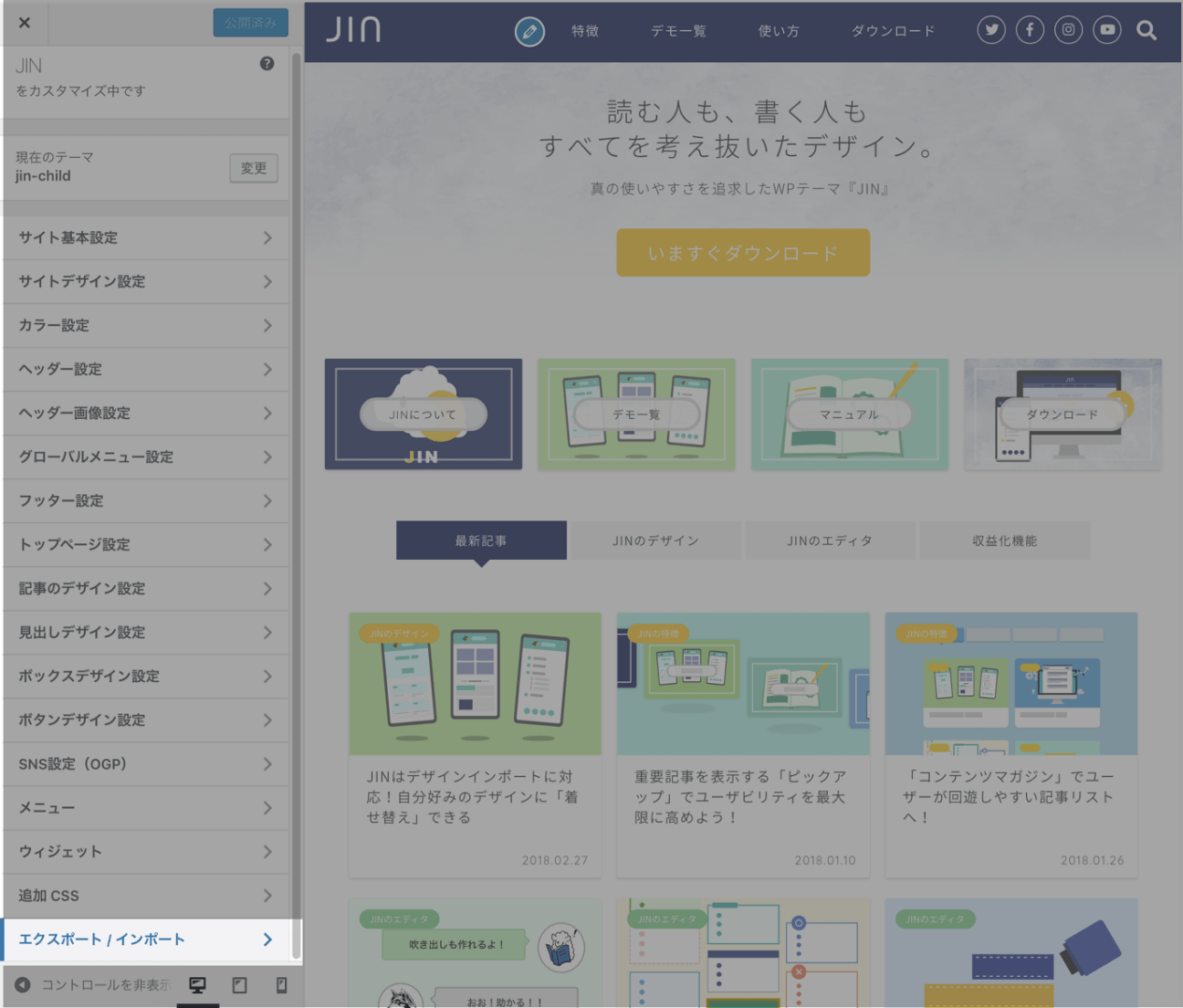Select JINのデザイン tab
The height and width of the screenshot is (1008, 1183).
[655, 541]
